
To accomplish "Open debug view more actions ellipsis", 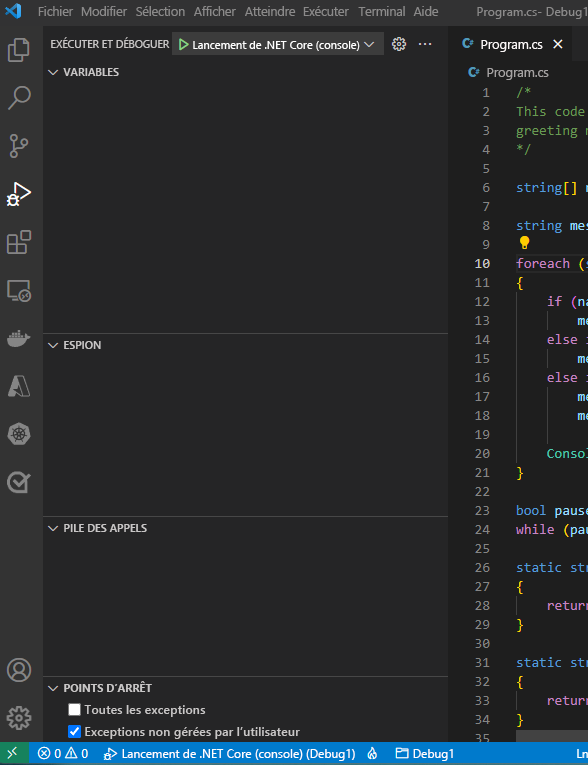I will coord(425,44).
